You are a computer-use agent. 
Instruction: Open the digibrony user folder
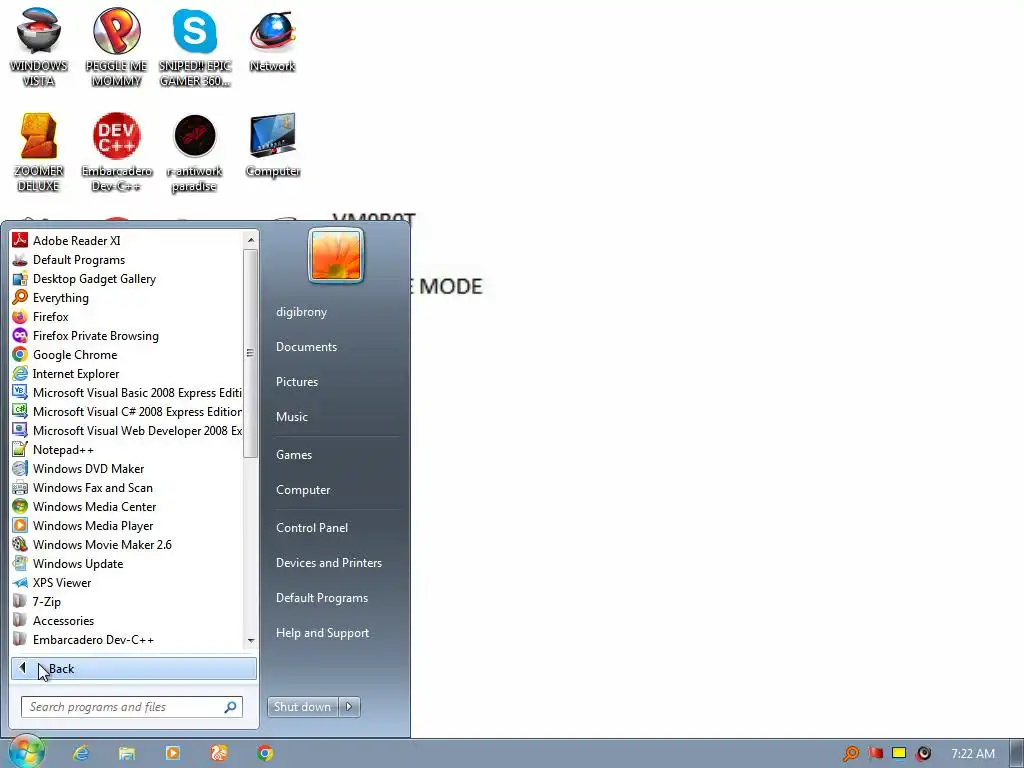302,312
